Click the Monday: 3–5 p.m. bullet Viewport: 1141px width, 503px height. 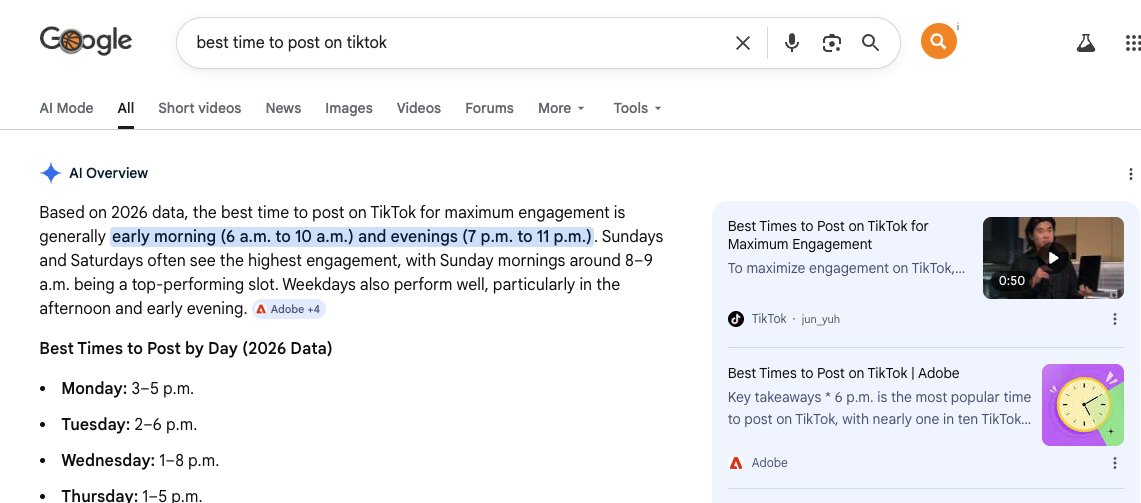[x=127, y=389]
